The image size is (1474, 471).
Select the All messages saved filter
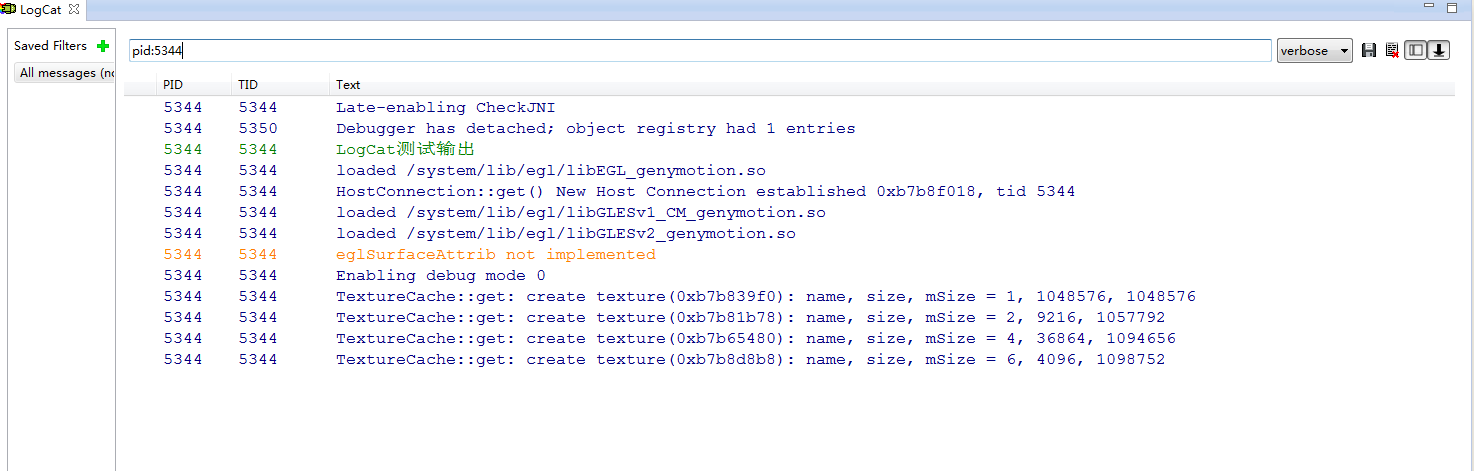point(65,73)
